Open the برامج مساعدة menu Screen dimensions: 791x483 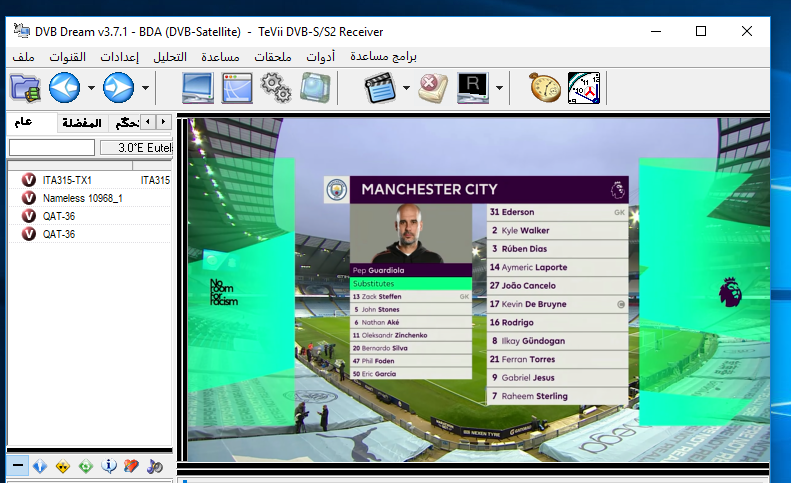point(383,57)
